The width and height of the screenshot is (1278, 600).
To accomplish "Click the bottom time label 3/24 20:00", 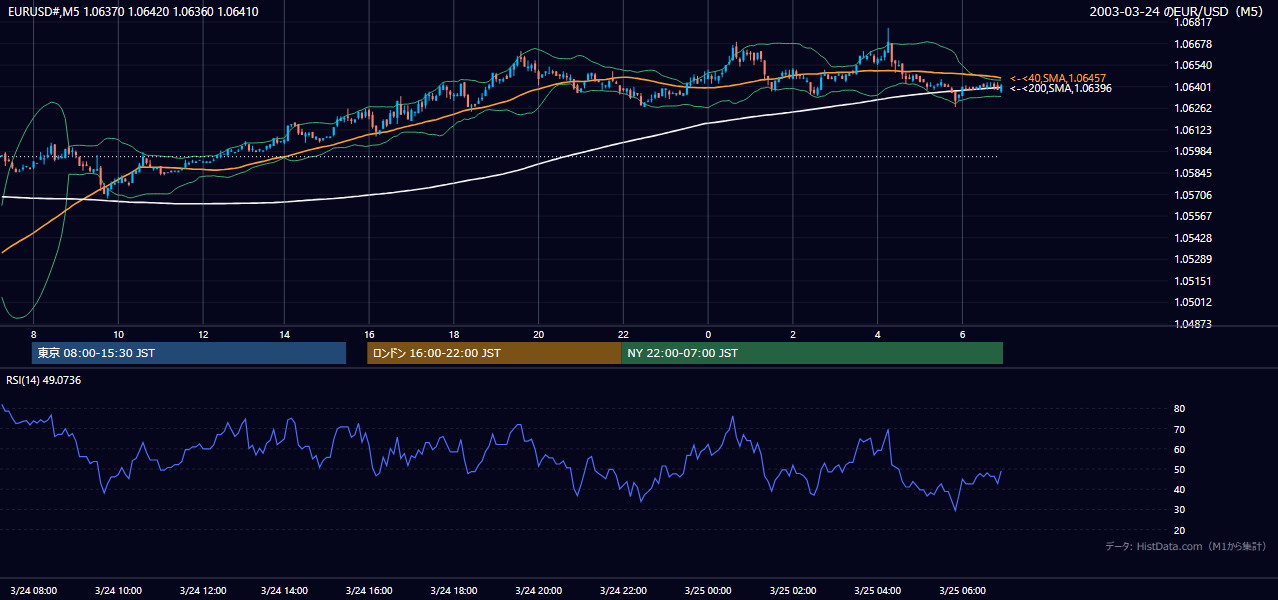I will pos(539,591).
